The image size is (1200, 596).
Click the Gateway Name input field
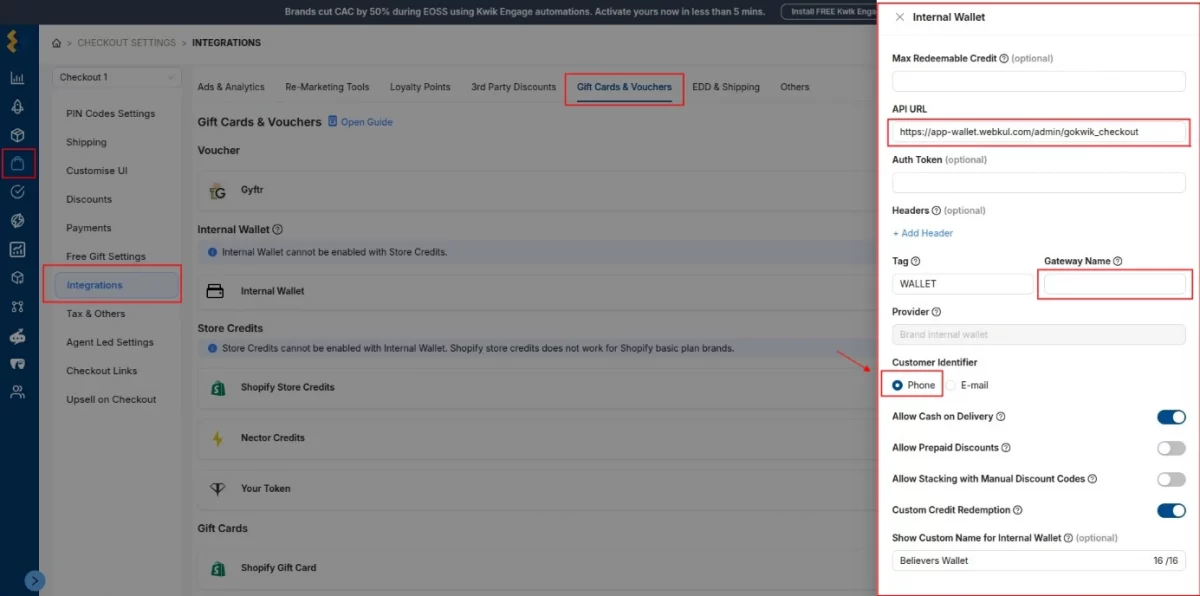point(1114,284)
